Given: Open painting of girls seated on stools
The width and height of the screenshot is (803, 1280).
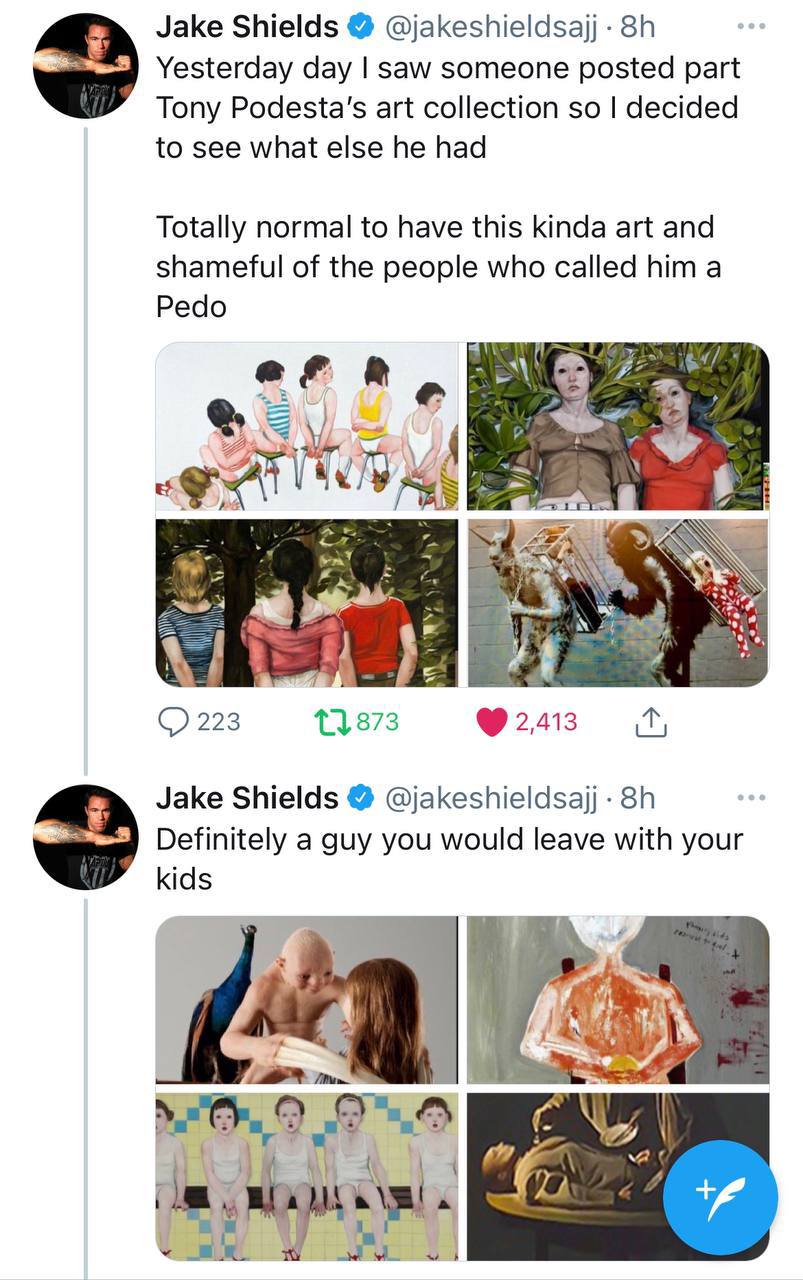Looking at the screenshot, I should coord(307,427).
